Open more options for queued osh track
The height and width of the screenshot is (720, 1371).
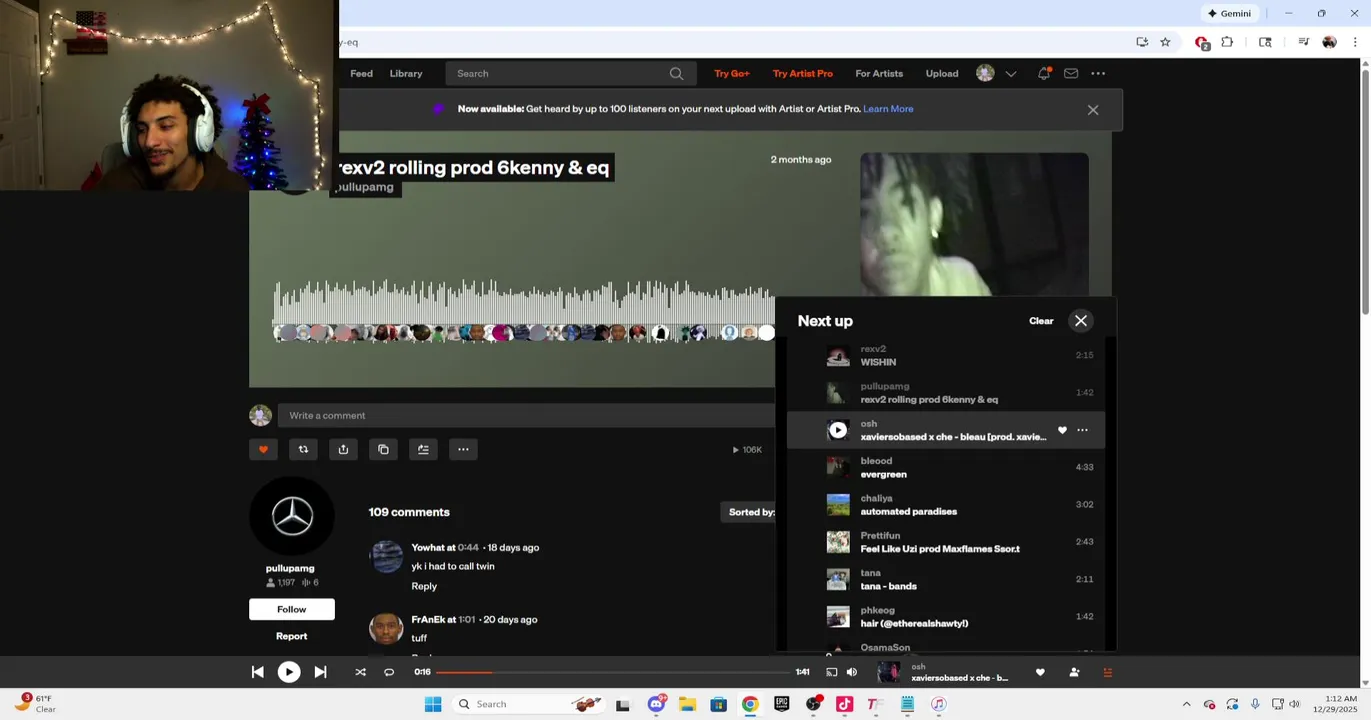pyautogui.click(x=1082, y=430)
